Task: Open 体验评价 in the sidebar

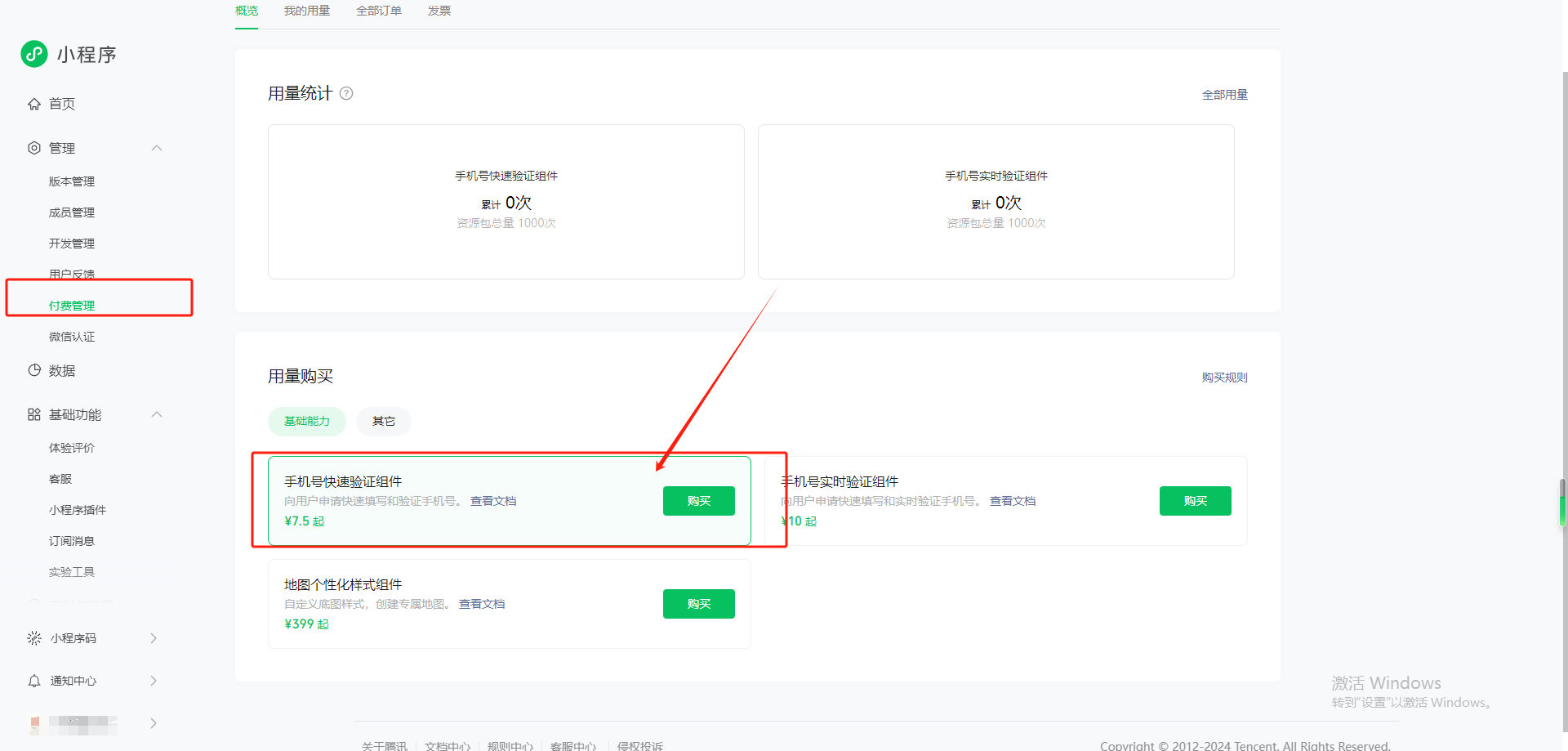Action: pyautogui.click(x=72, y=448)
